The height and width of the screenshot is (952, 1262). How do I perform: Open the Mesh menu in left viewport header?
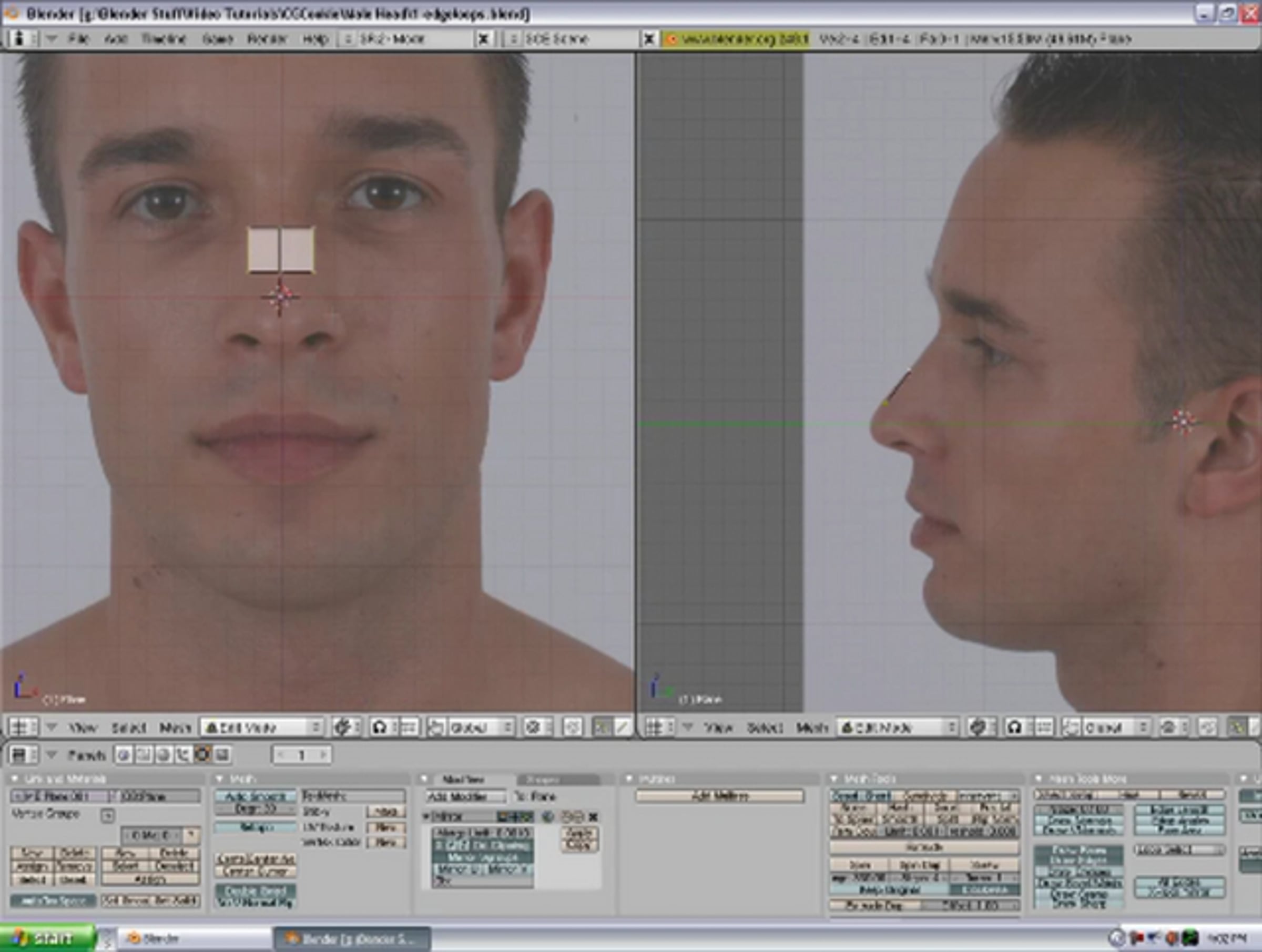click(175, 727)
